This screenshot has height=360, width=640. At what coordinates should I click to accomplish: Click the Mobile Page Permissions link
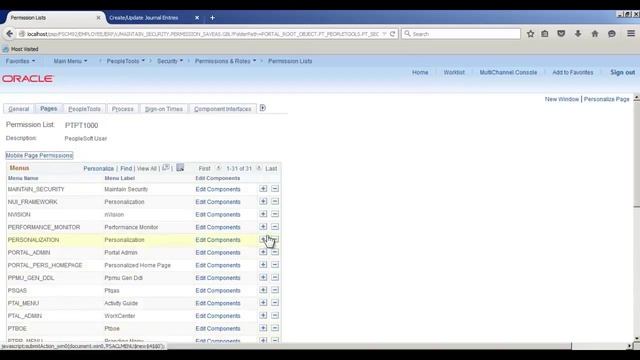(39, 155)
